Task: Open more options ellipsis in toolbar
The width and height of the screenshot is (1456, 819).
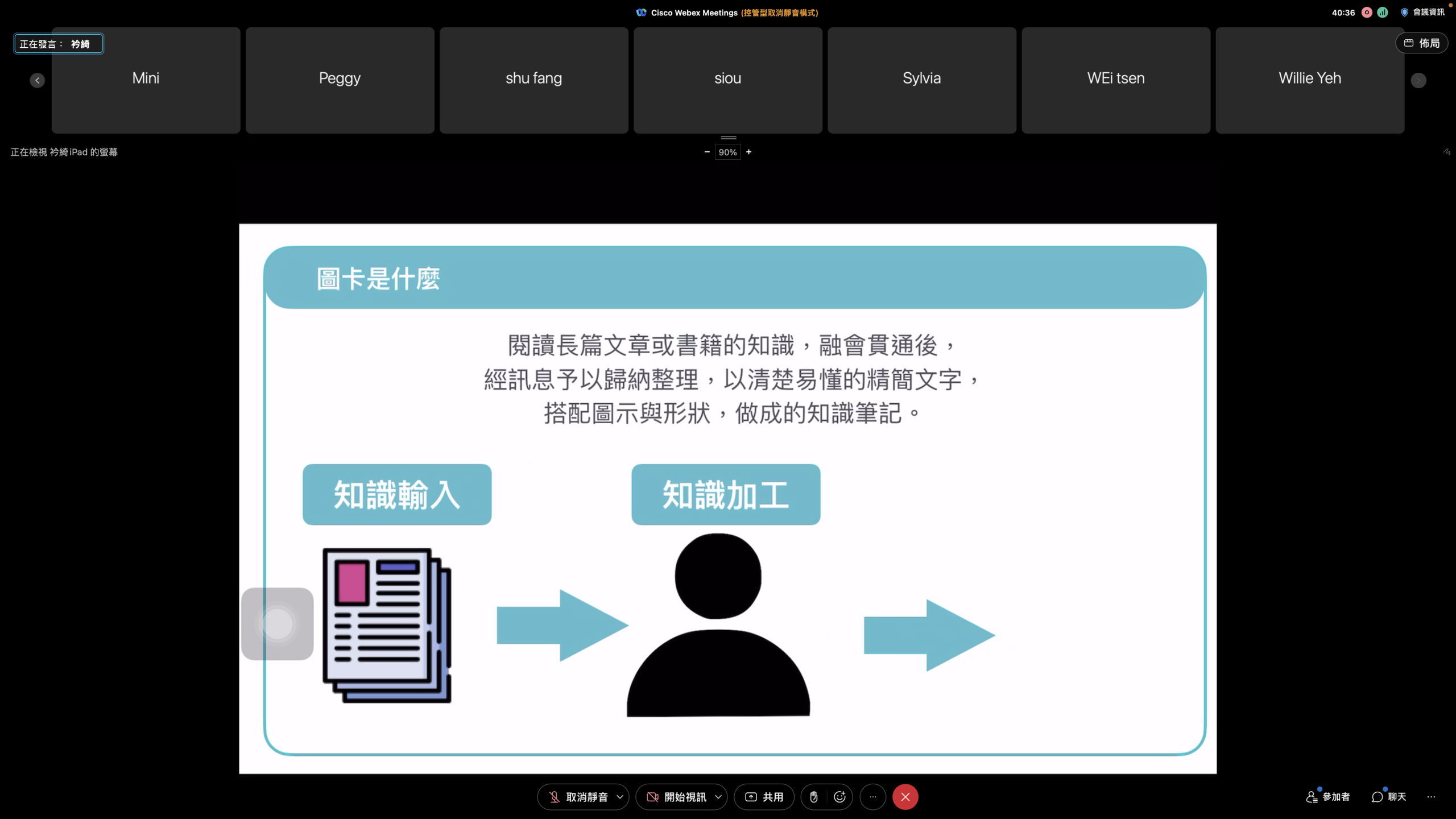Action: (872, 797)
